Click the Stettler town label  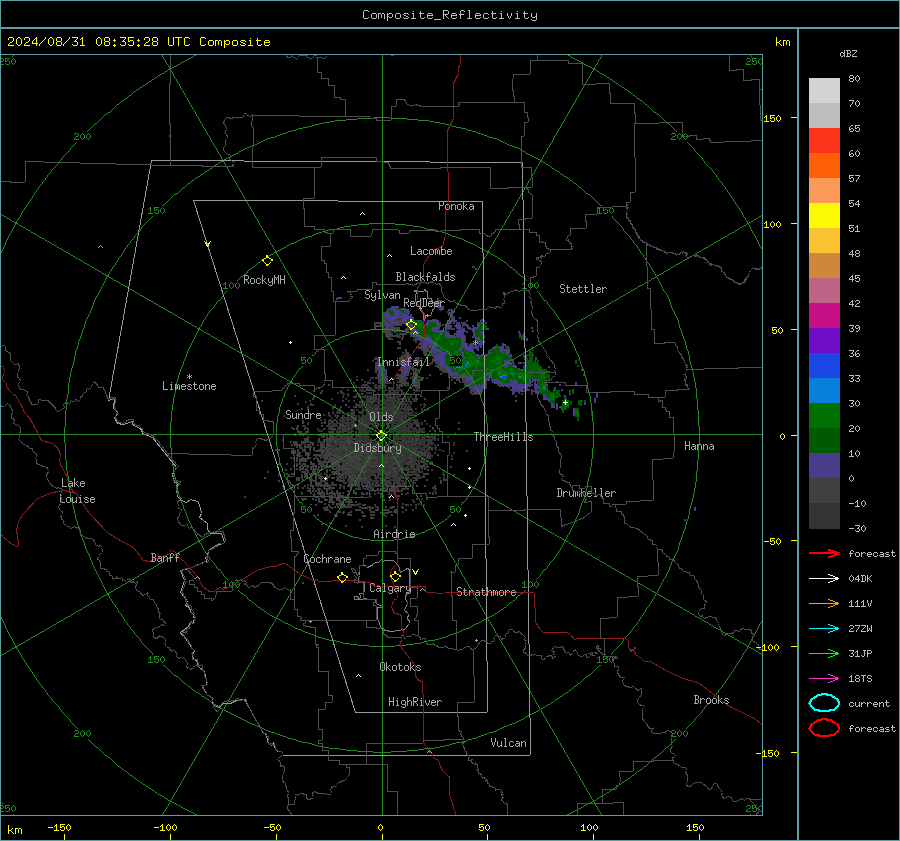click(x=583, y=289)
